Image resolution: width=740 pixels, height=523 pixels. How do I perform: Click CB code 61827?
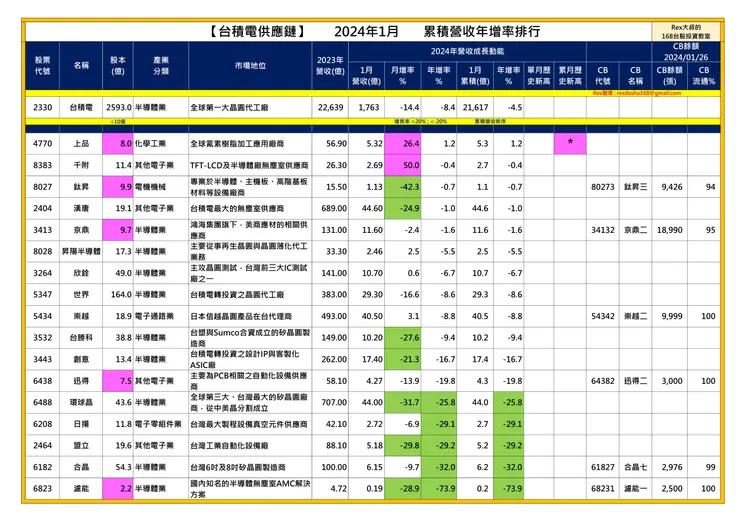point(603,467)
